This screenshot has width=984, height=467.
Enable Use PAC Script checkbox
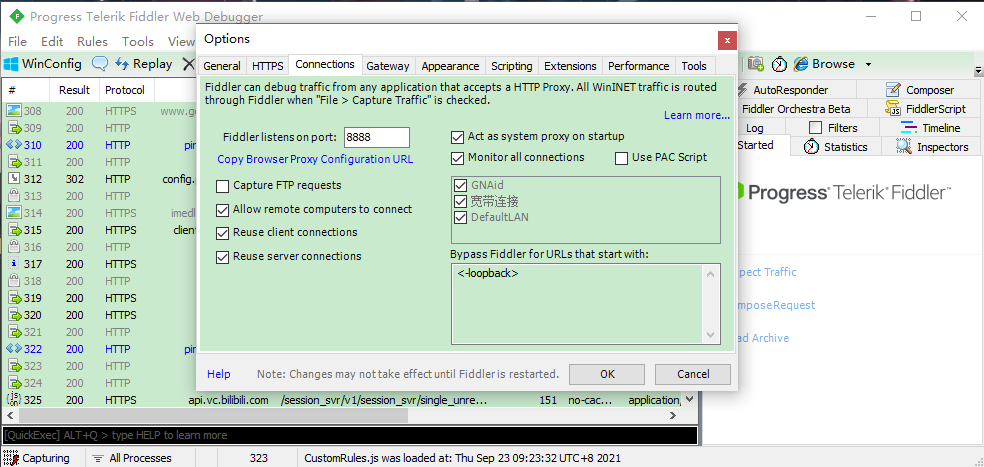click(621, 158)
